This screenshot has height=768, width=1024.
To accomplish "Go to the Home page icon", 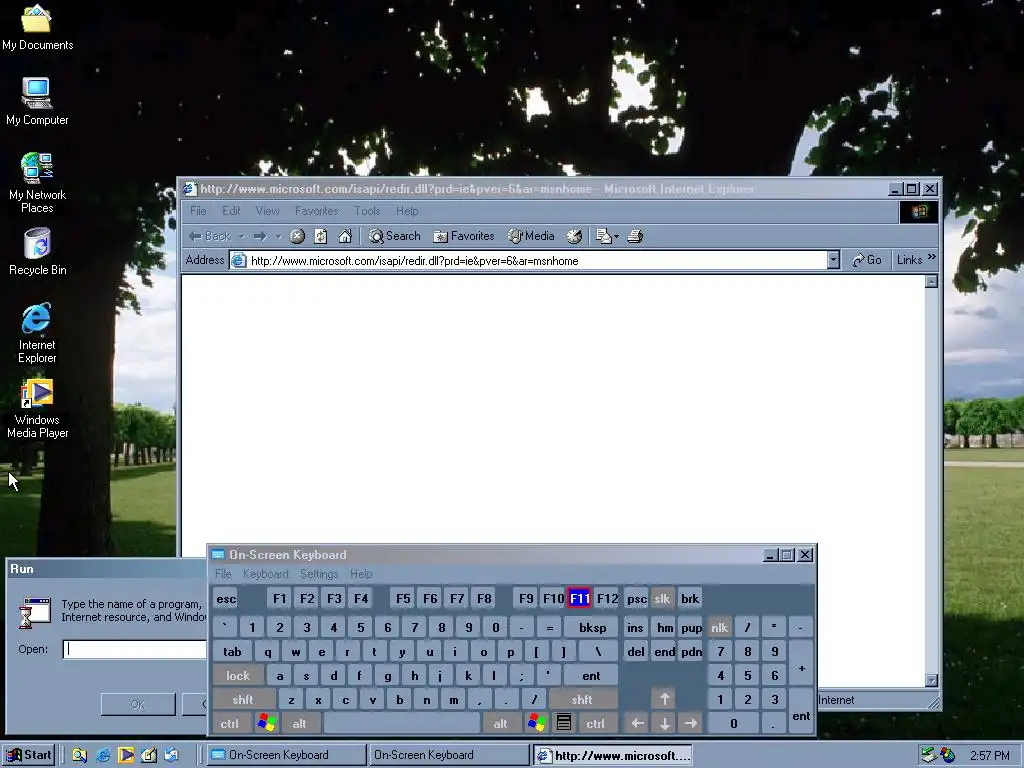I will click(x=345, y=236).
